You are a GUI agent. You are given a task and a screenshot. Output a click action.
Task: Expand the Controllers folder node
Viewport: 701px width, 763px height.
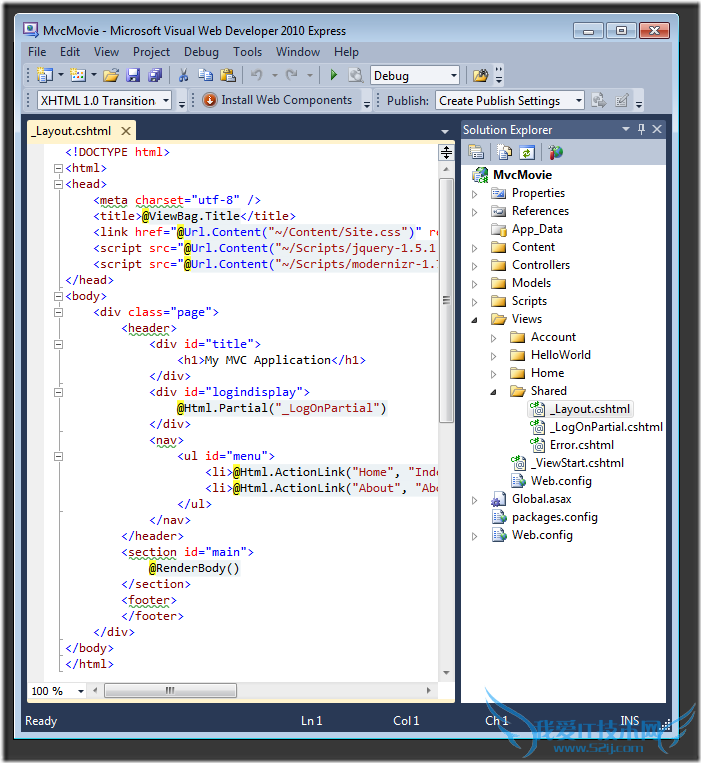(476, 265)
